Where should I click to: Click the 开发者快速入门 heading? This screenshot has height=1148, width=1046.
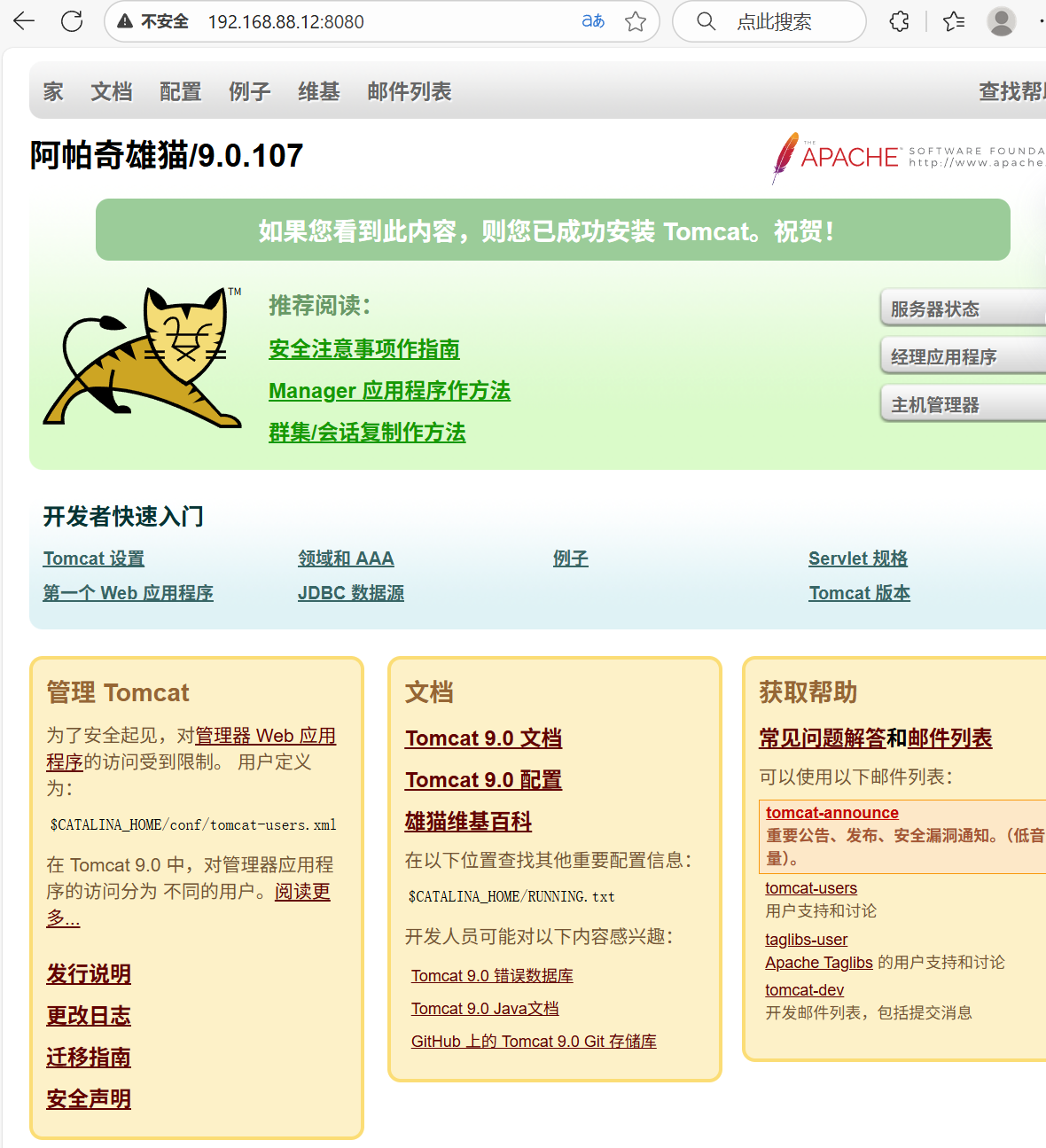click(123, 516)
